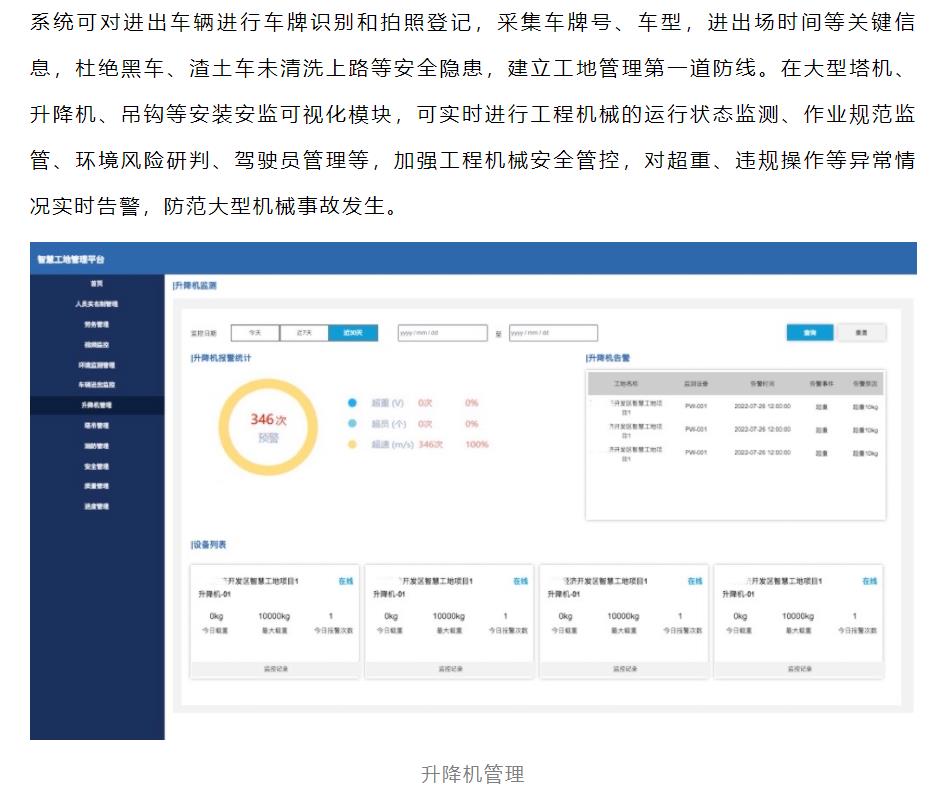Open the 首页 home menu item

click(95, 283)
